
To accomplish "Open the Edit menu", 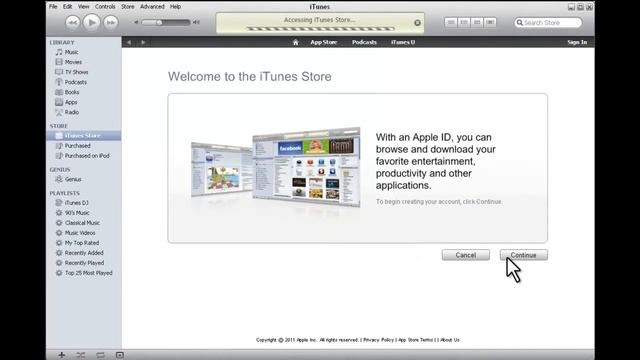I will (67, 7).
